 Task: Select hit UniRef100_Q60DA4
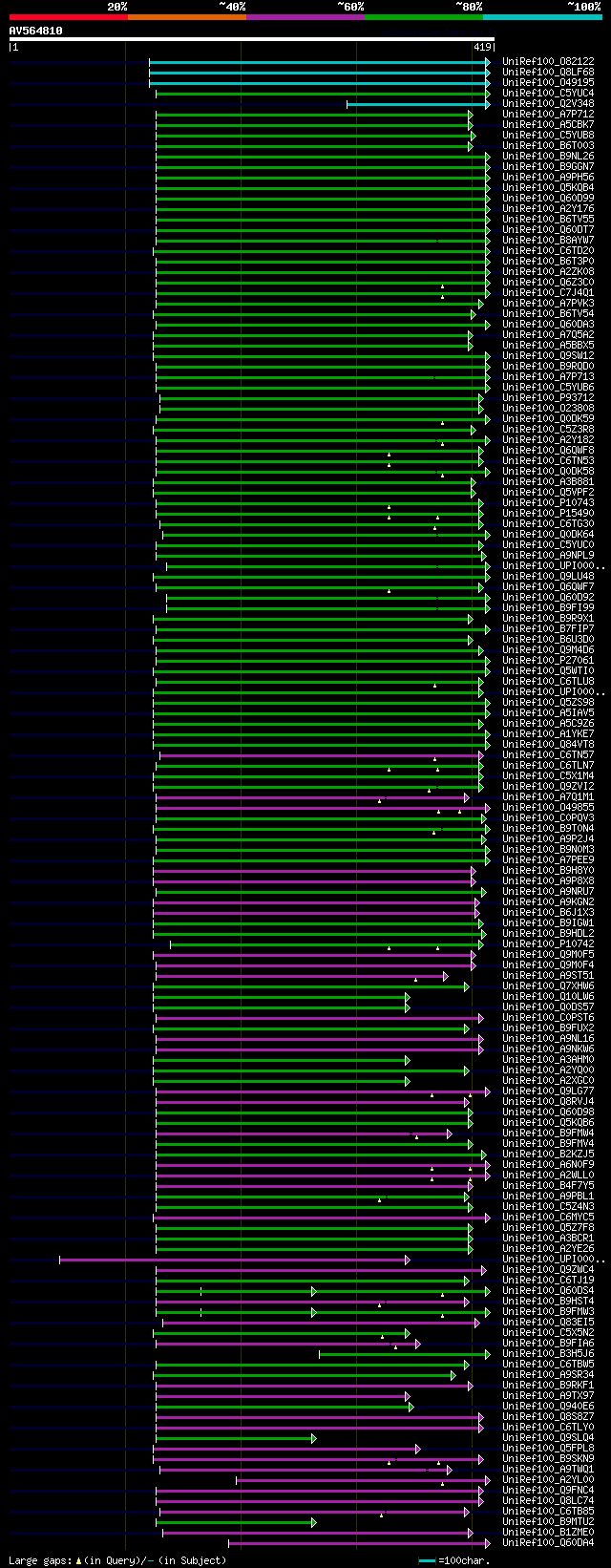(x=548, y=1543)
